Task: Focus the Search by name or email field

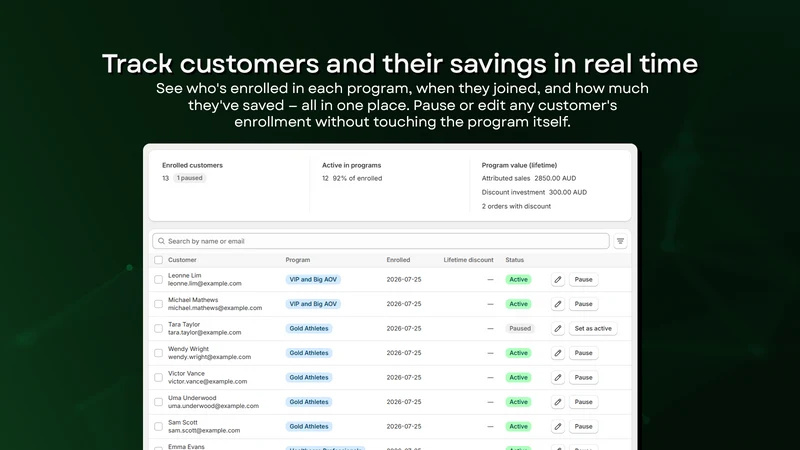Action: click(381, 241)
